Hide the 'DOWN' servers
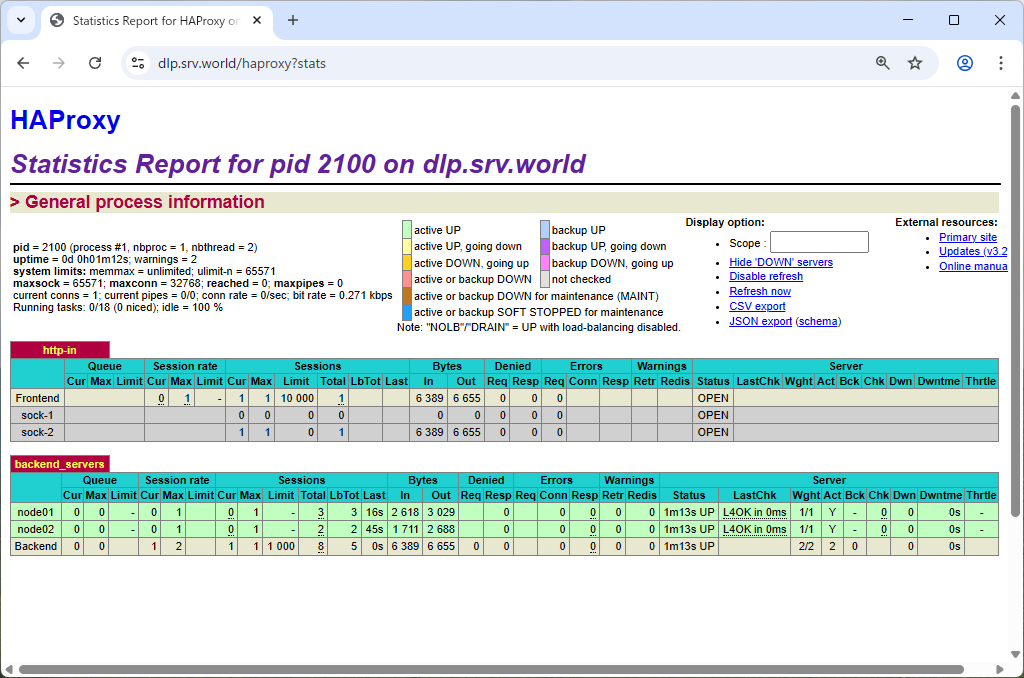This screenshot has height=678, width=1024. [780, 261]
